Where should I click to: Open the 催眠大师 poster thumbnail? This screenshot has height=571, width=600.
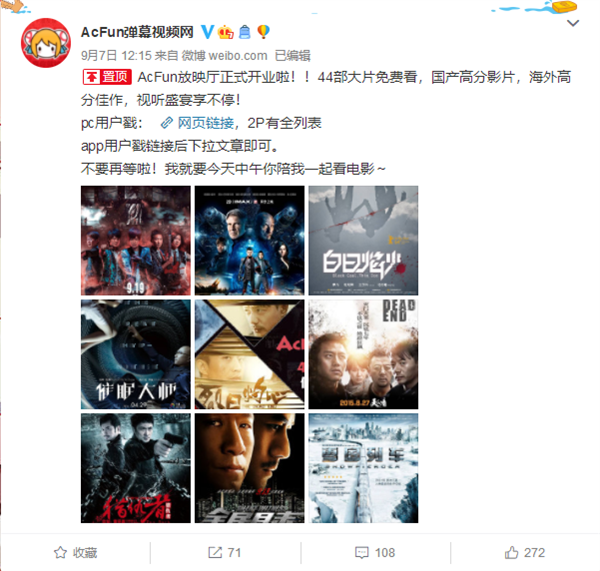click(135, 354)
